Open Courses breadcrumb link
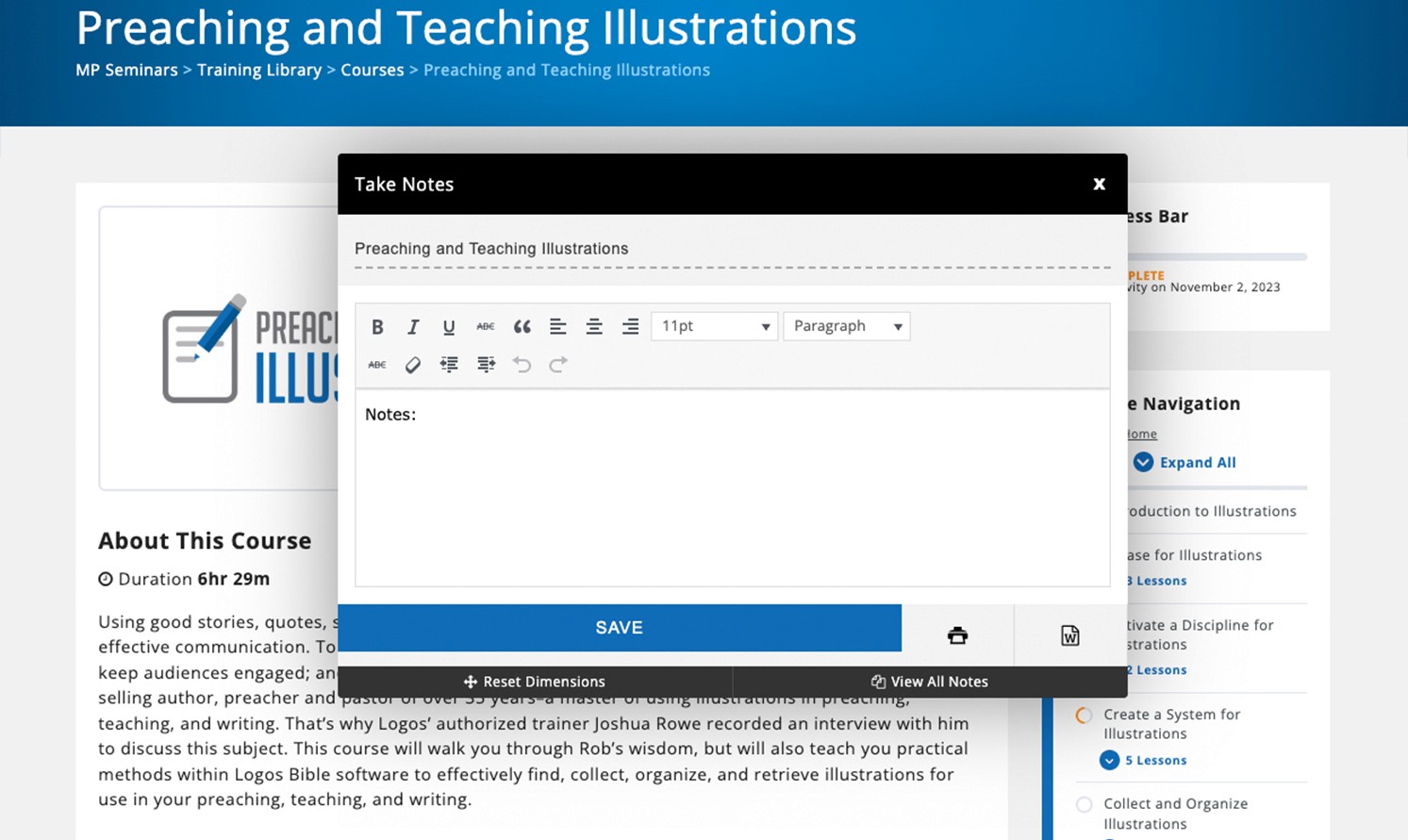Screen dimensions: 1408x840 [x=373, y=70]
